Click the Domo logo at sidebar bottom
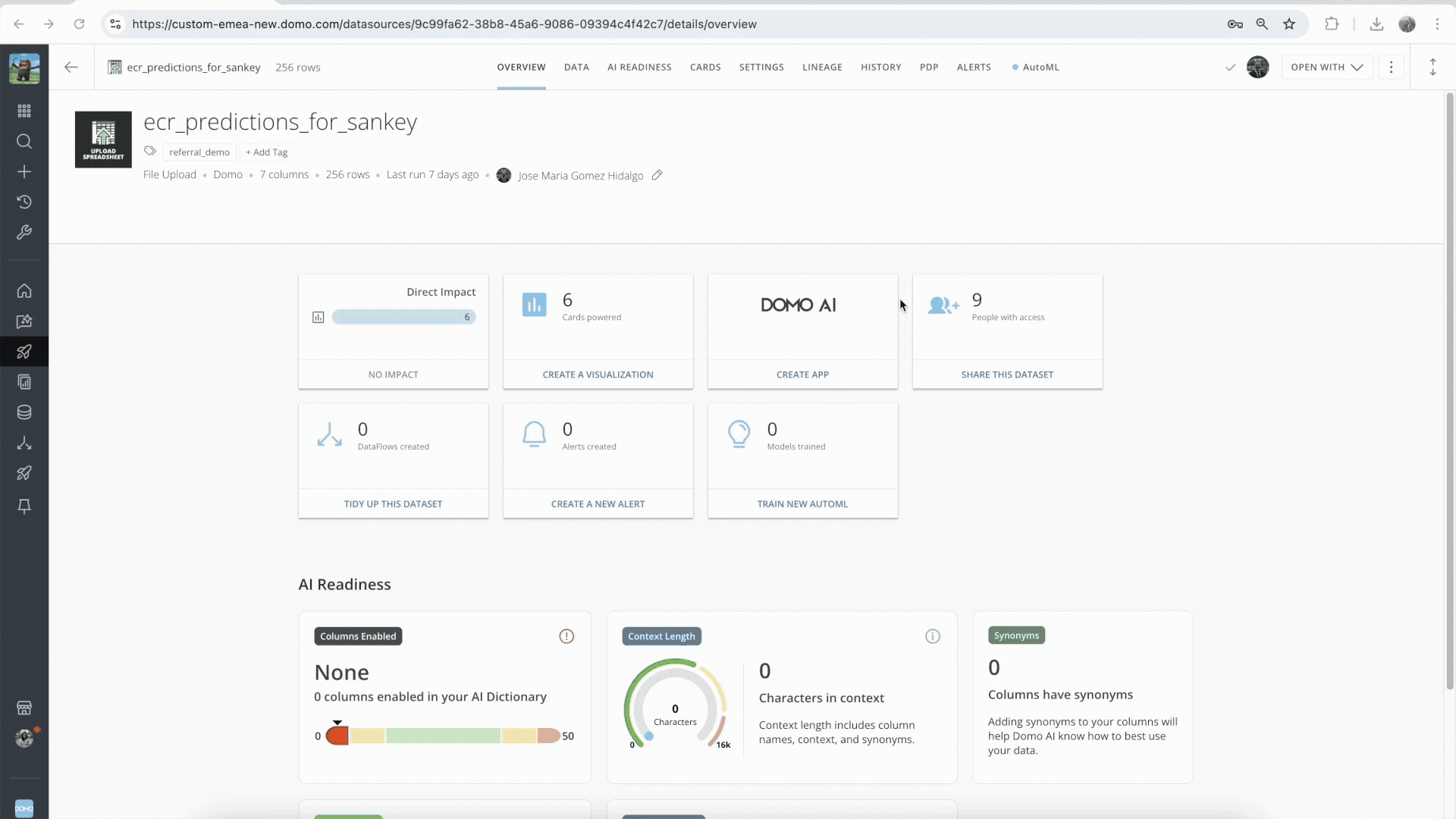This screenshot has width=1456, height=819. pyautogui.click(x=24, y=808)
